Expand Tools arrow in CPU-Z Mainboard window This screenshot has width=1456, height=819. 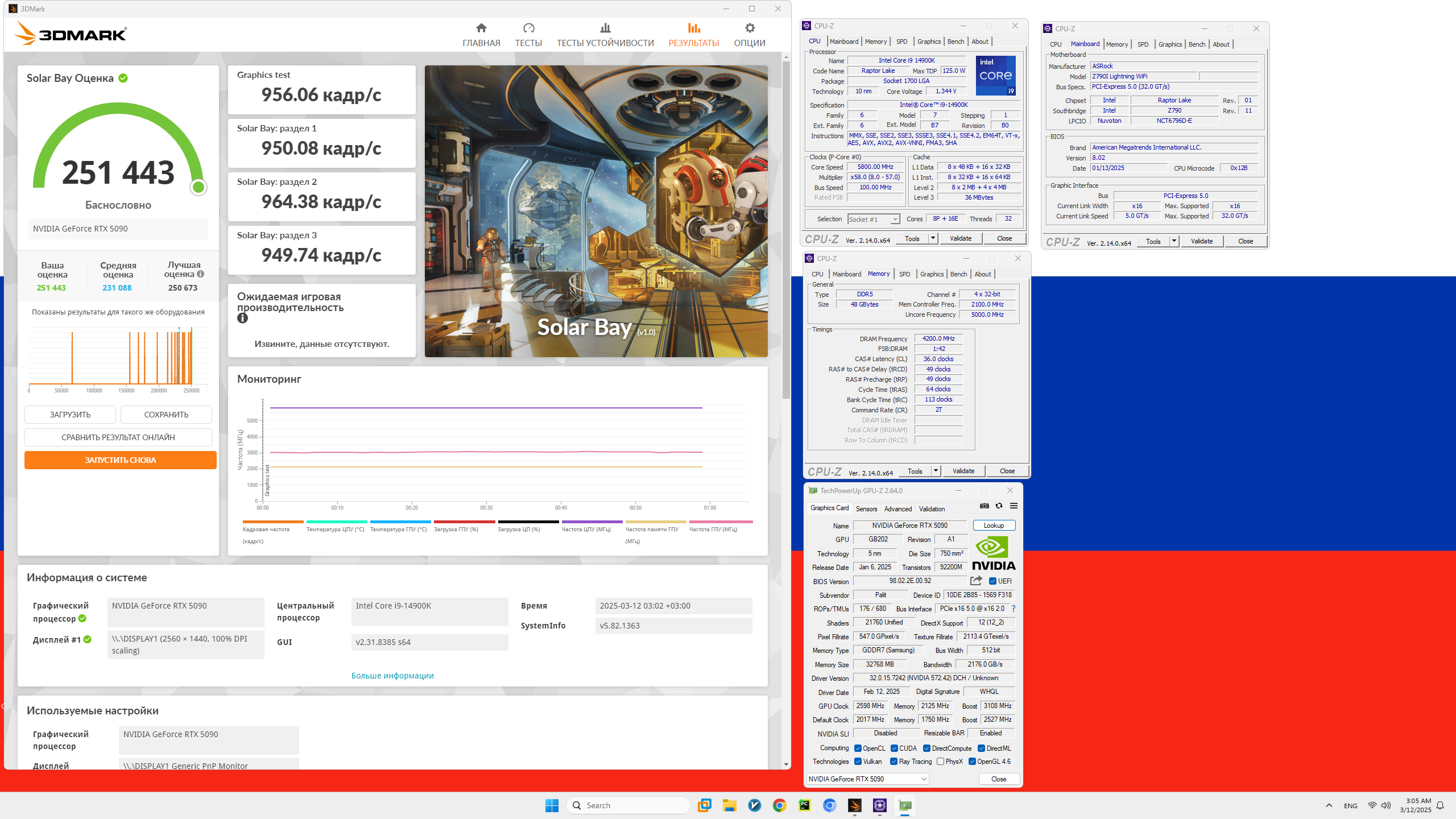(x=1174, y=241)
